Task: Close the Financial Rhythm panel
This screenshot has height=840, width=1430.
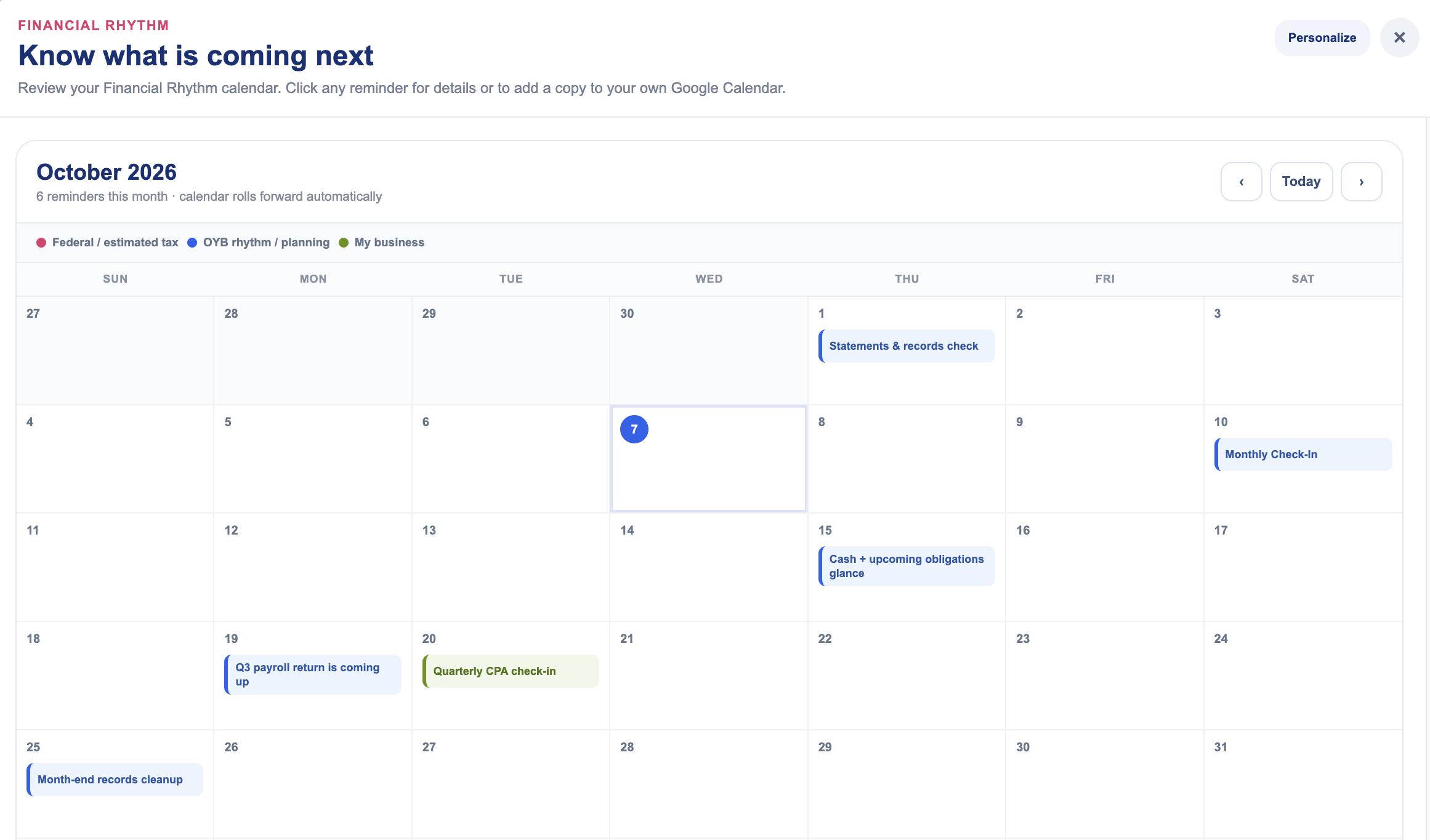Action: tap(1399, 38)
